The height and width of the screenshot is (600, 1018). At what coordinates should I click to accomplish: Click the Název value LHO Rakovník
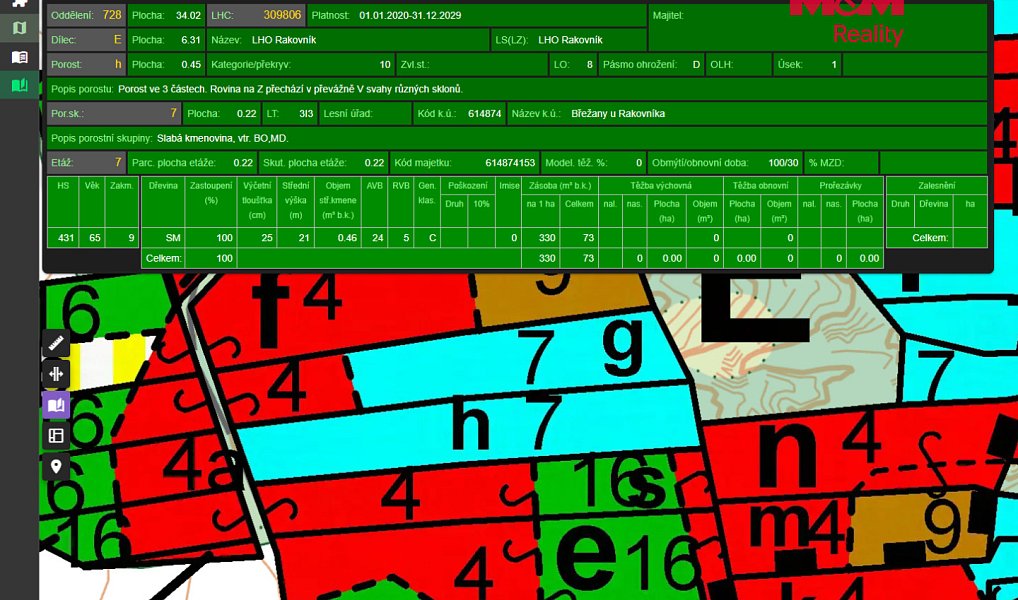(x=284, y=40)
